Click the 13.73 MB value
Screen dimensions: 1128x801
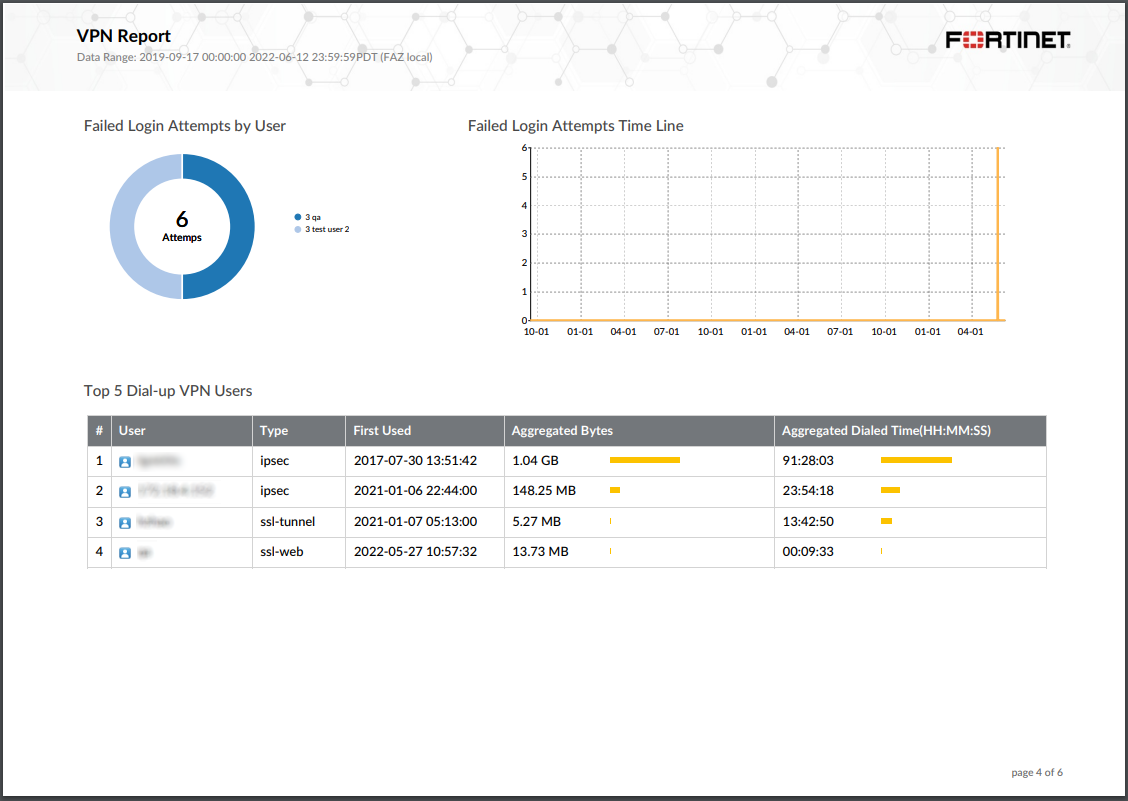pyautogui.click(x=540, y=551)
